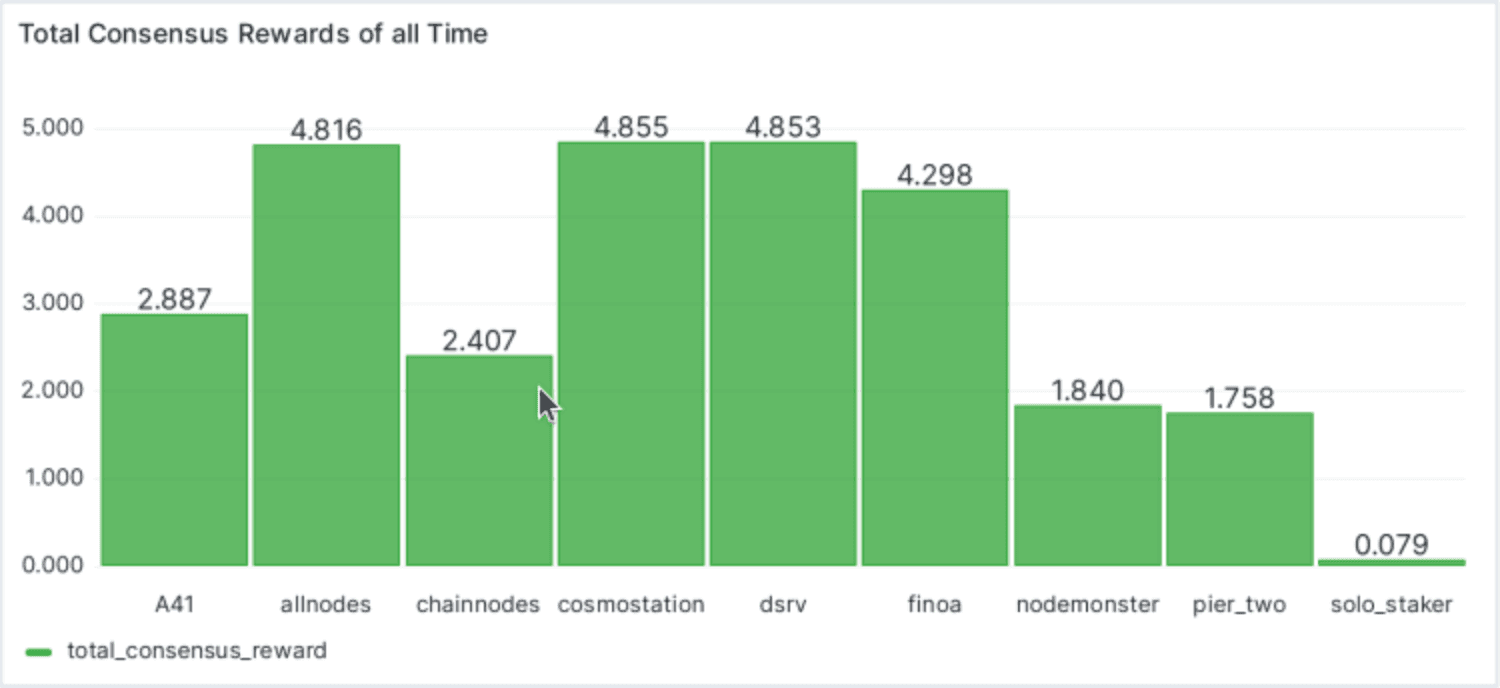This screenshot has height=688, width=1500.
Task: Click the chainnodes bar
Action: point(478,460)
